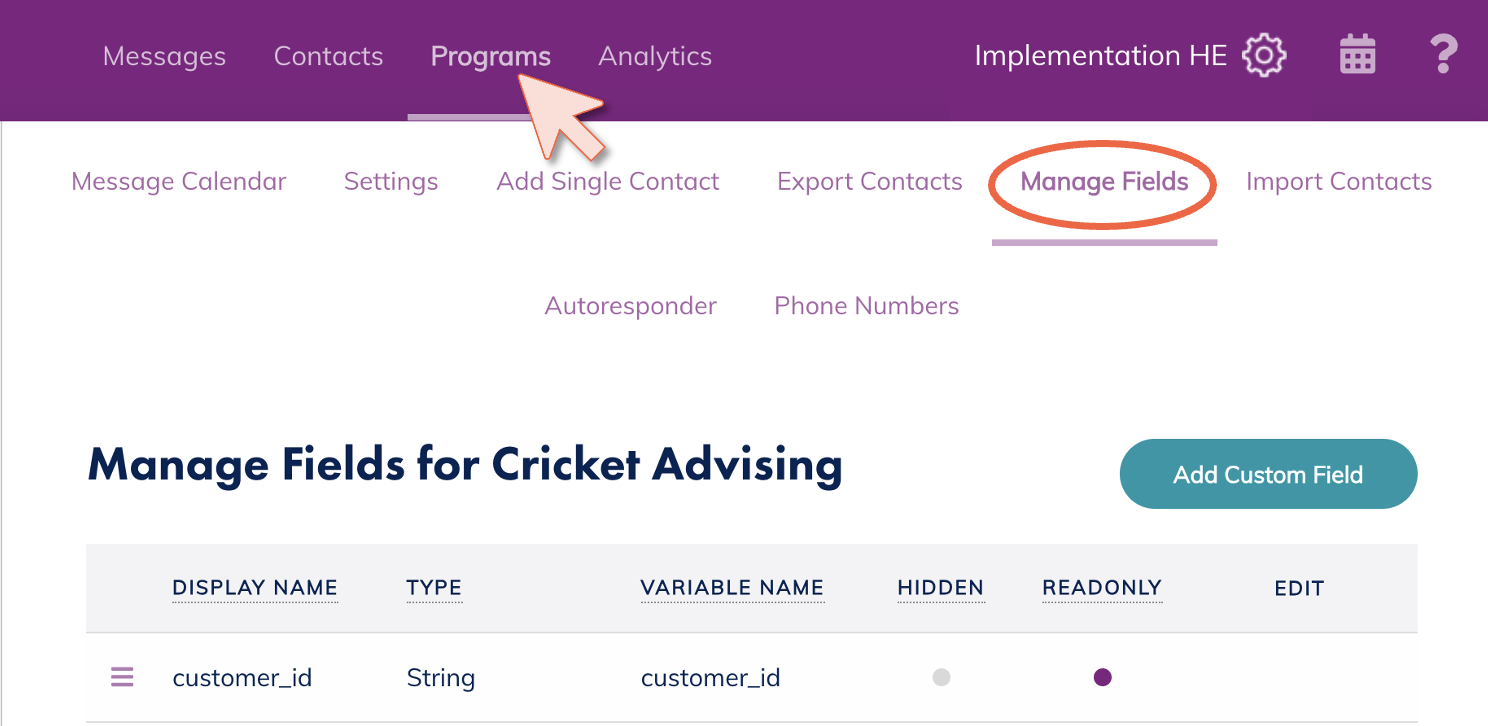This screenshot has width=1488, height=726.
Task: Select the Programs menu item
Action: (490, 56)
